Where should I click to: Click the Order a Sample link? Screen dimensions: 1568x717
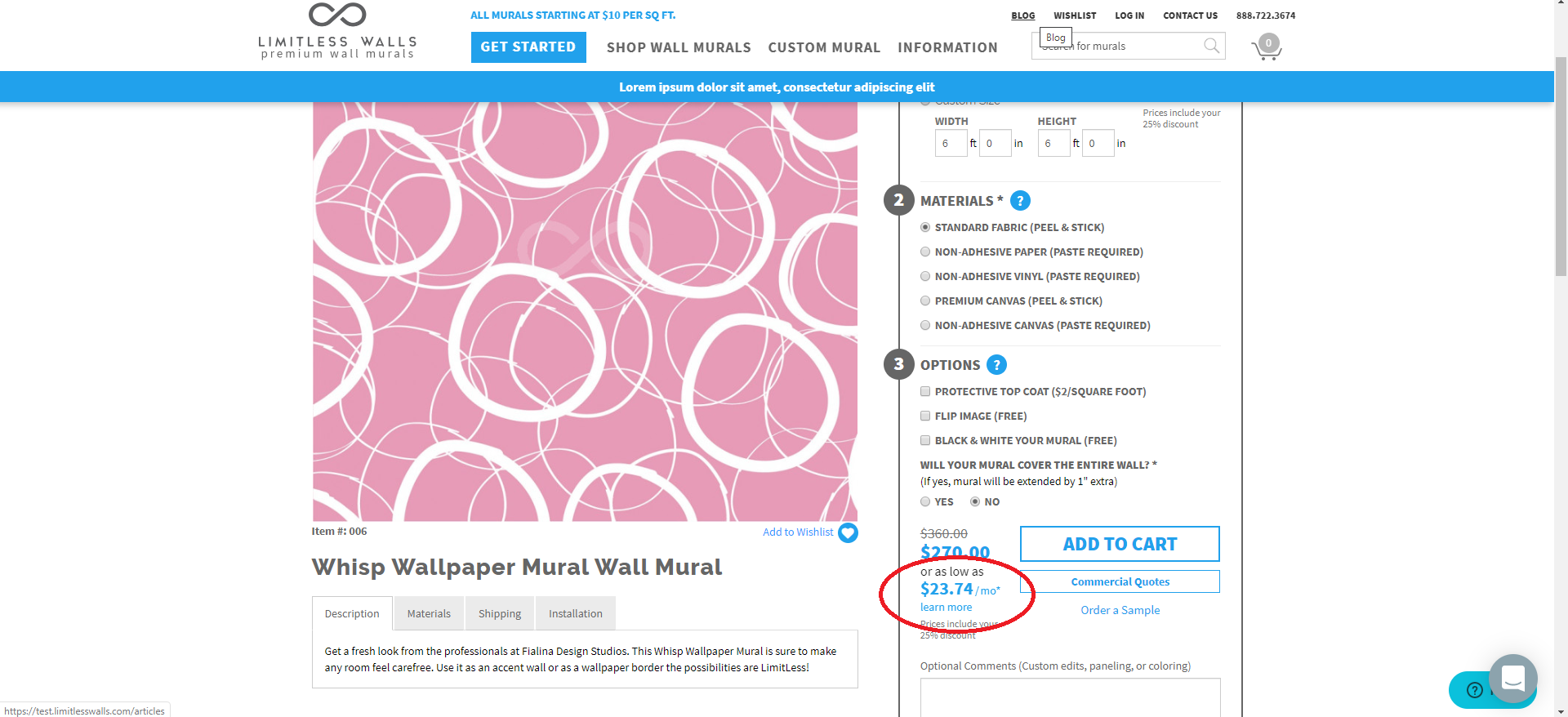pyautogui.click(x=1120, y=610)
